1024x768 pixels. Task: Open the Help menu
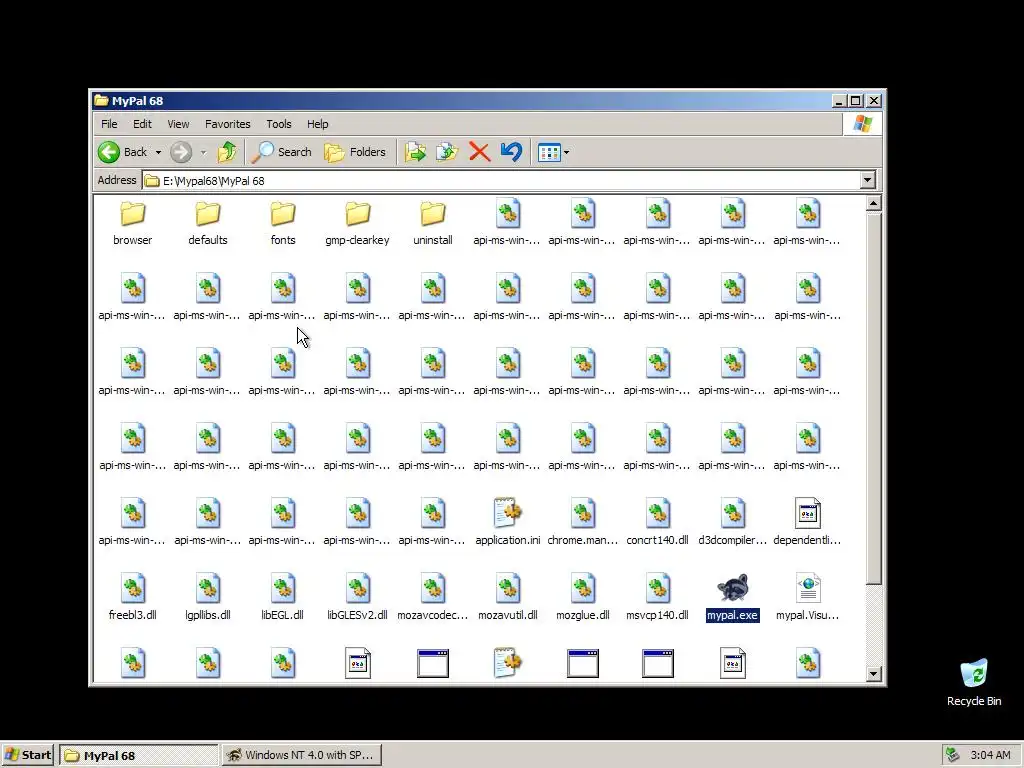pos(317,123)
